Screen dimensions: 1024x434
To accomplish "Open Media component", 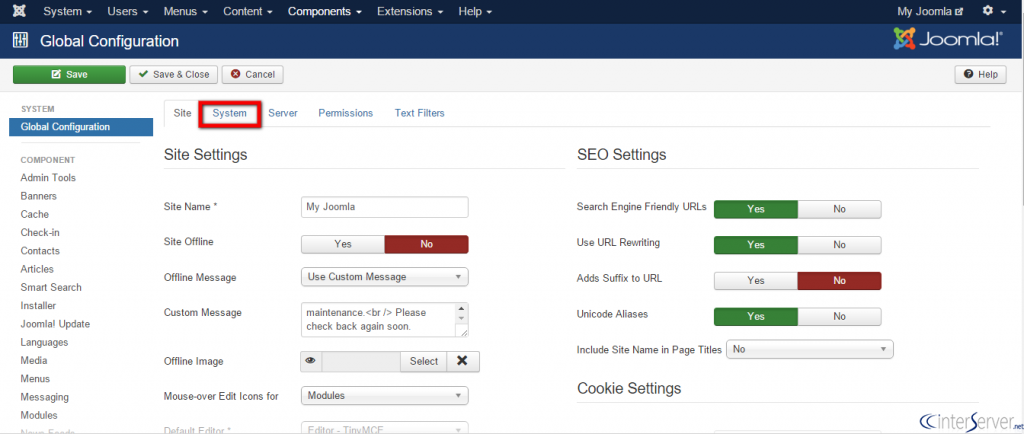I will click(x=34, y=360).
